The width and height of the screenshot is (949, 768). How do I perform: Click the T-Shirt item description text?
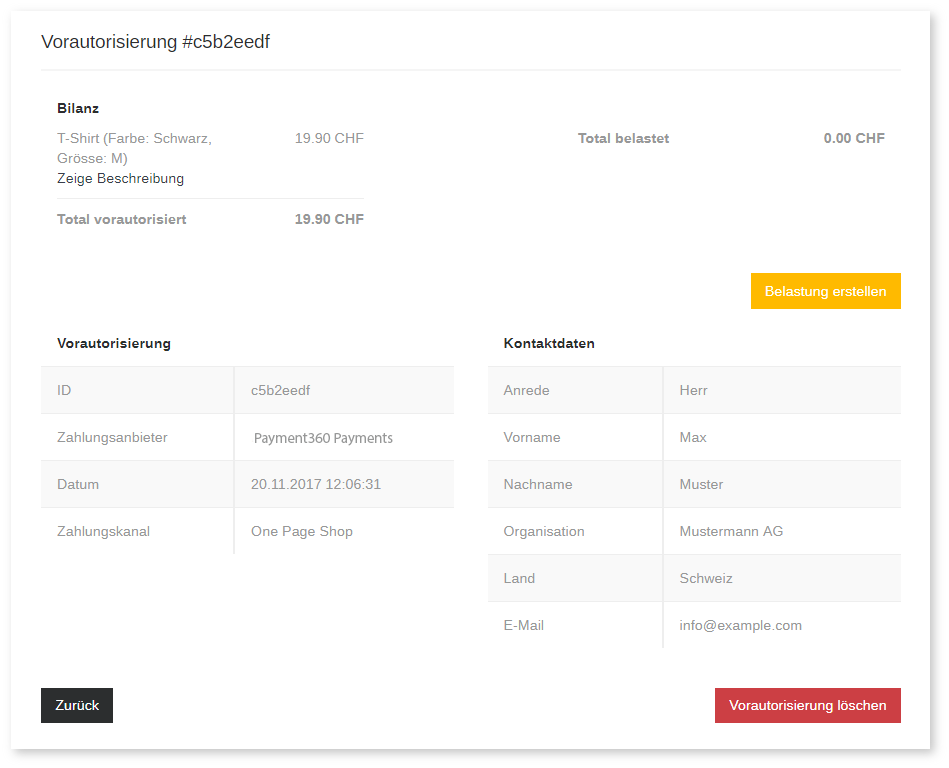134,148
